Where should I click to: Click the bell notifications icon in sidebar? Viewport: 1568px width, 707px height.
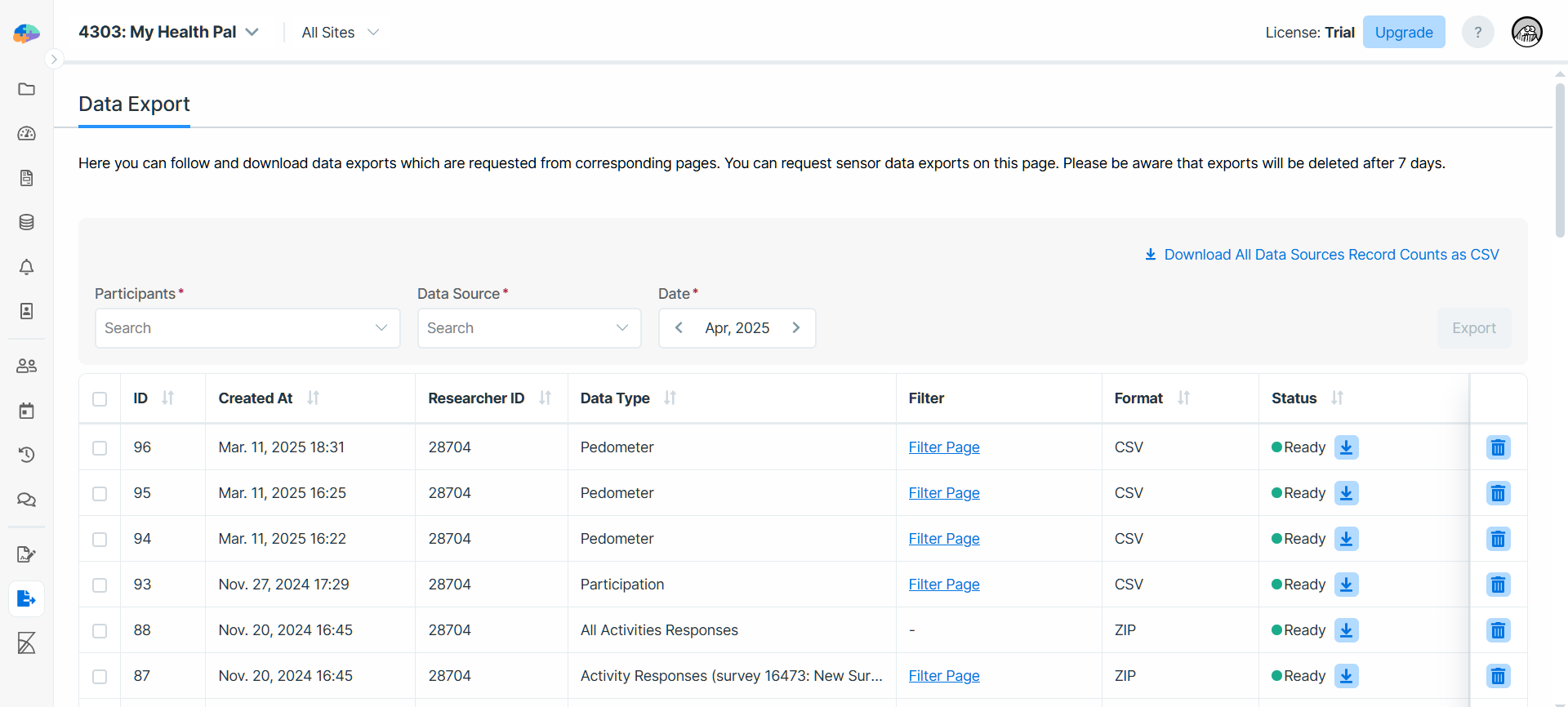click(26, 267)
